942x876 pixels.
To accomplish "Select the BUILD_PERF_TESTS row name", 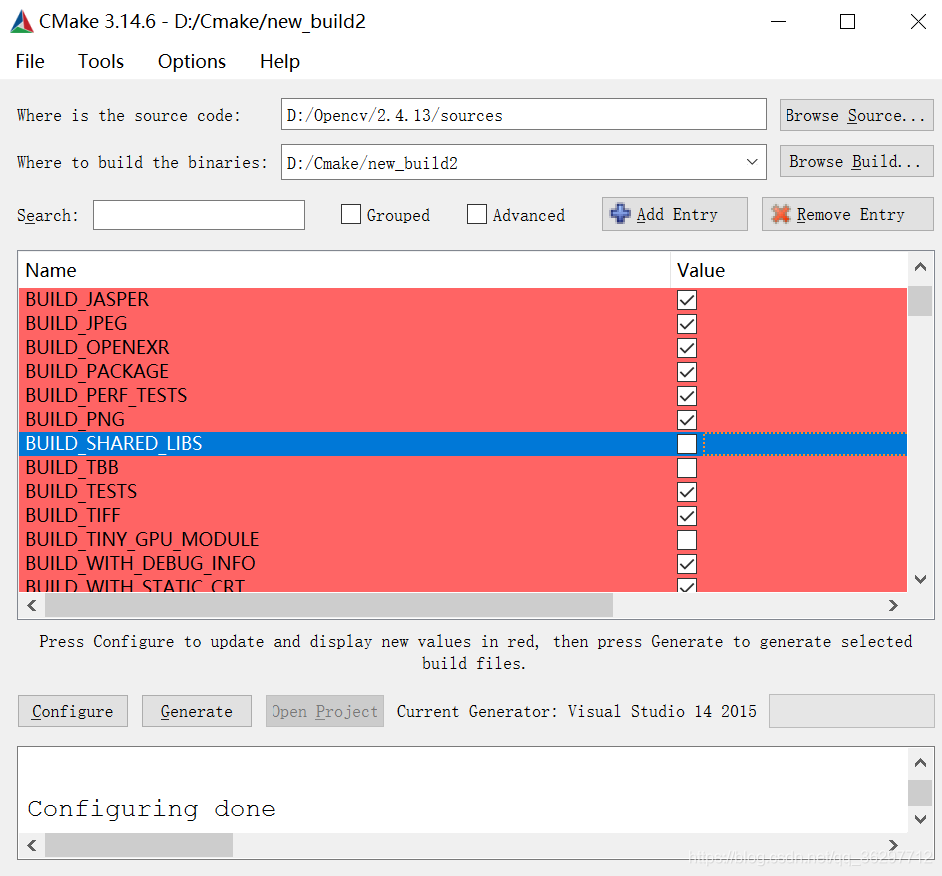I will click(x=106, y=395).
